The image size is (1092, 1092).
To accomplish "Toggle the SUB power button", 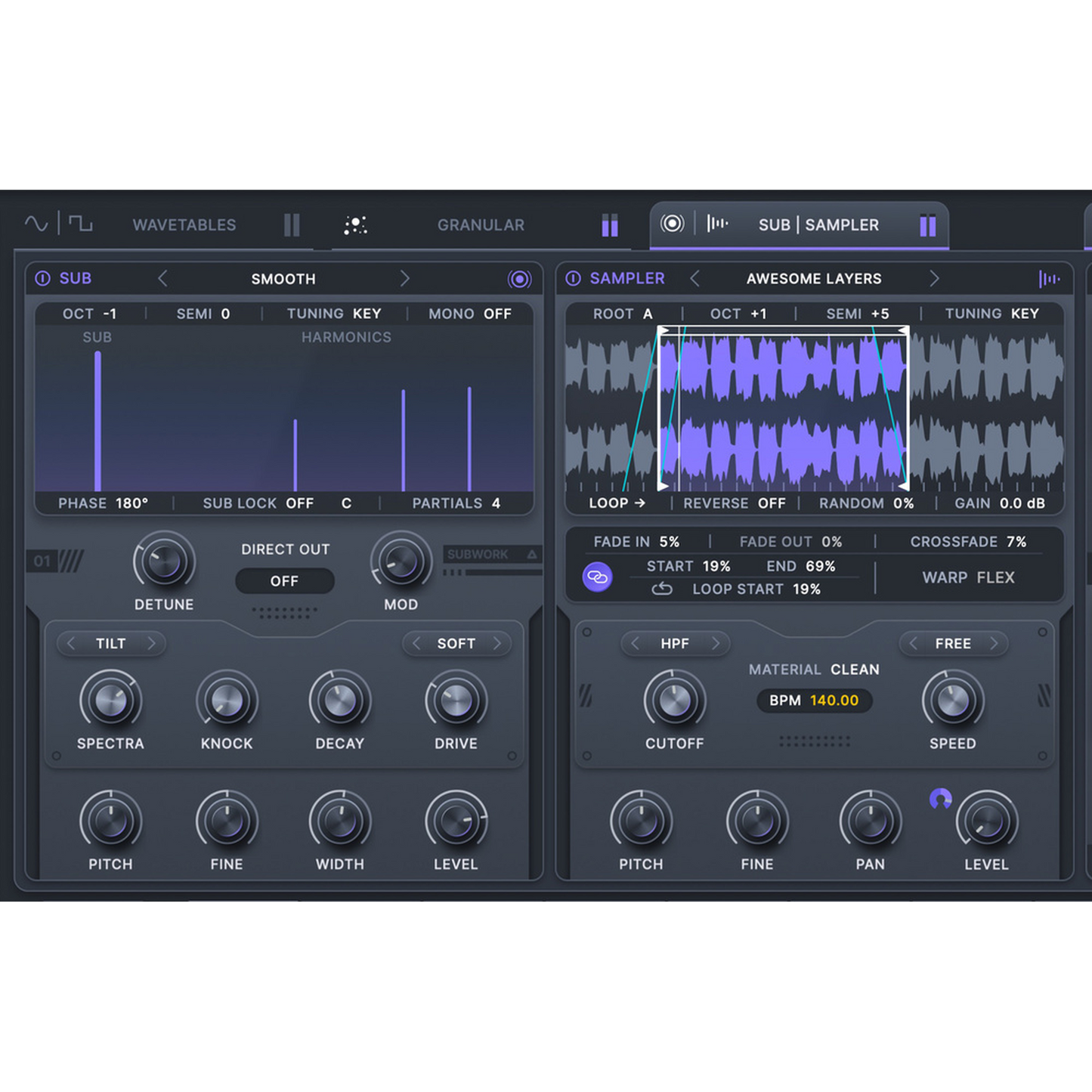I will click(43, 278).
